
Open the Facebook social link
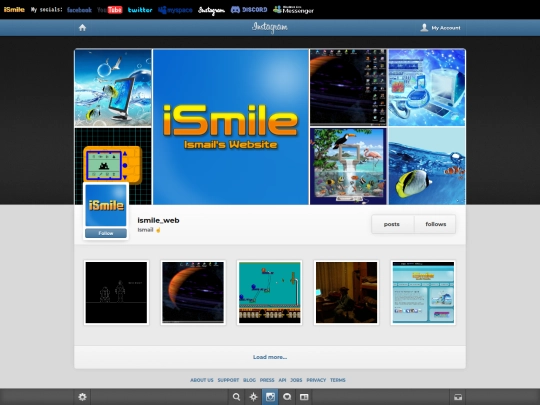79,10
